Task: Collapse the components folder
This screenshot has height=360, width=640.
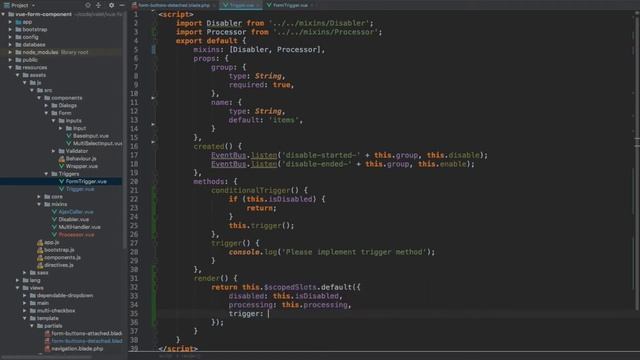Action: [39, 98]
